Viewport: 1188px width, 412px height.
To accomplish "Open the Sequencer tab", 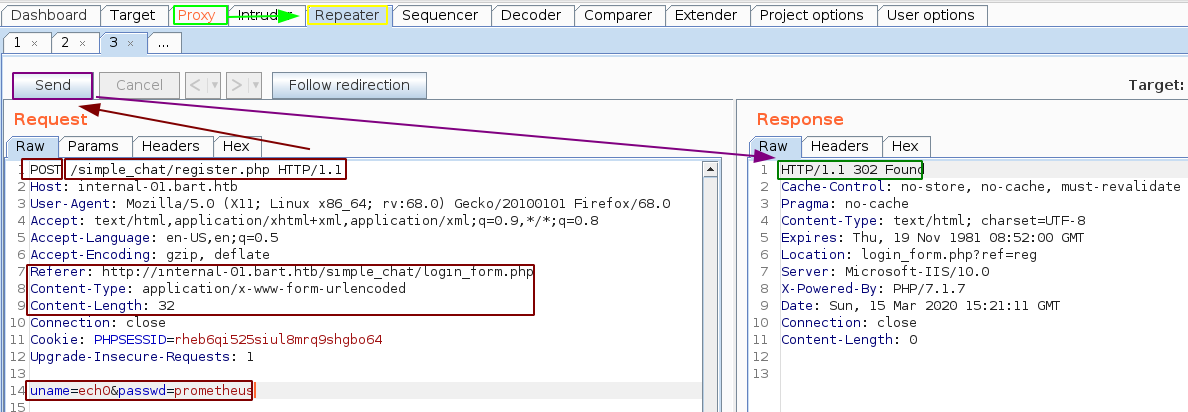I will pyautogui.click(x=440, y=15).
